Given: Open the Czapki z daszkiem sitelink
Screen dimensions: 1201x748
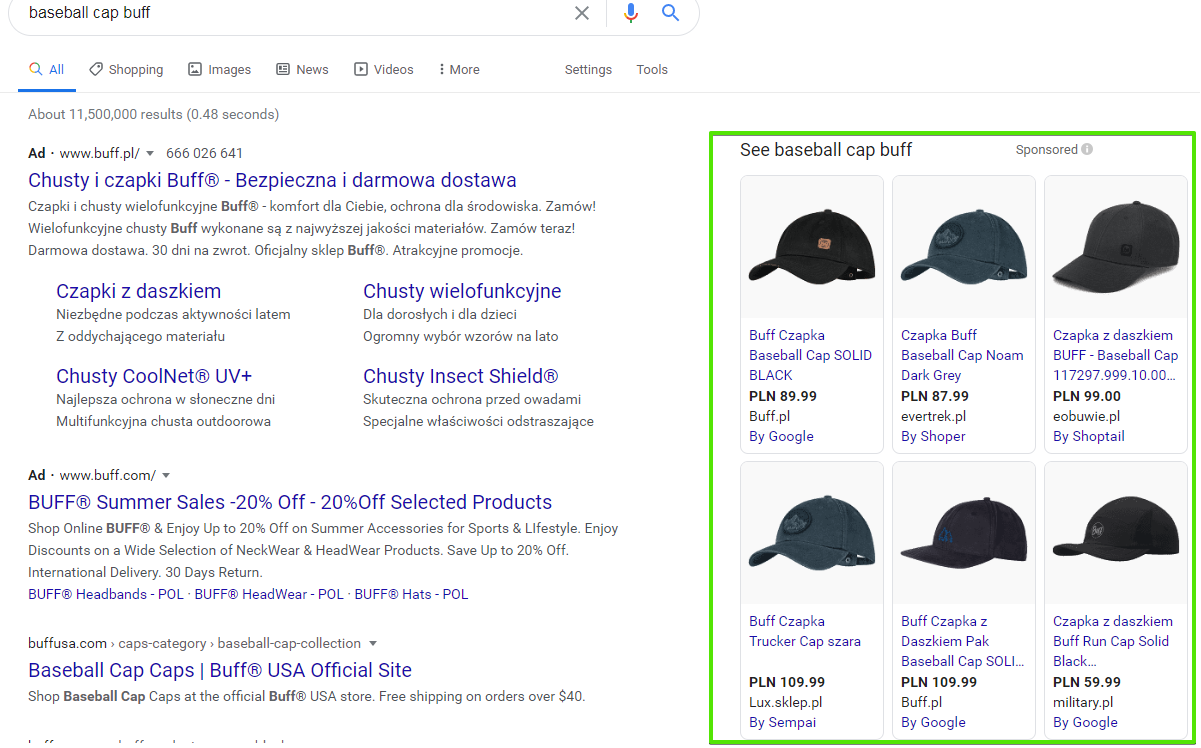Looking at the screenshot, I should [x=139, y=291].
